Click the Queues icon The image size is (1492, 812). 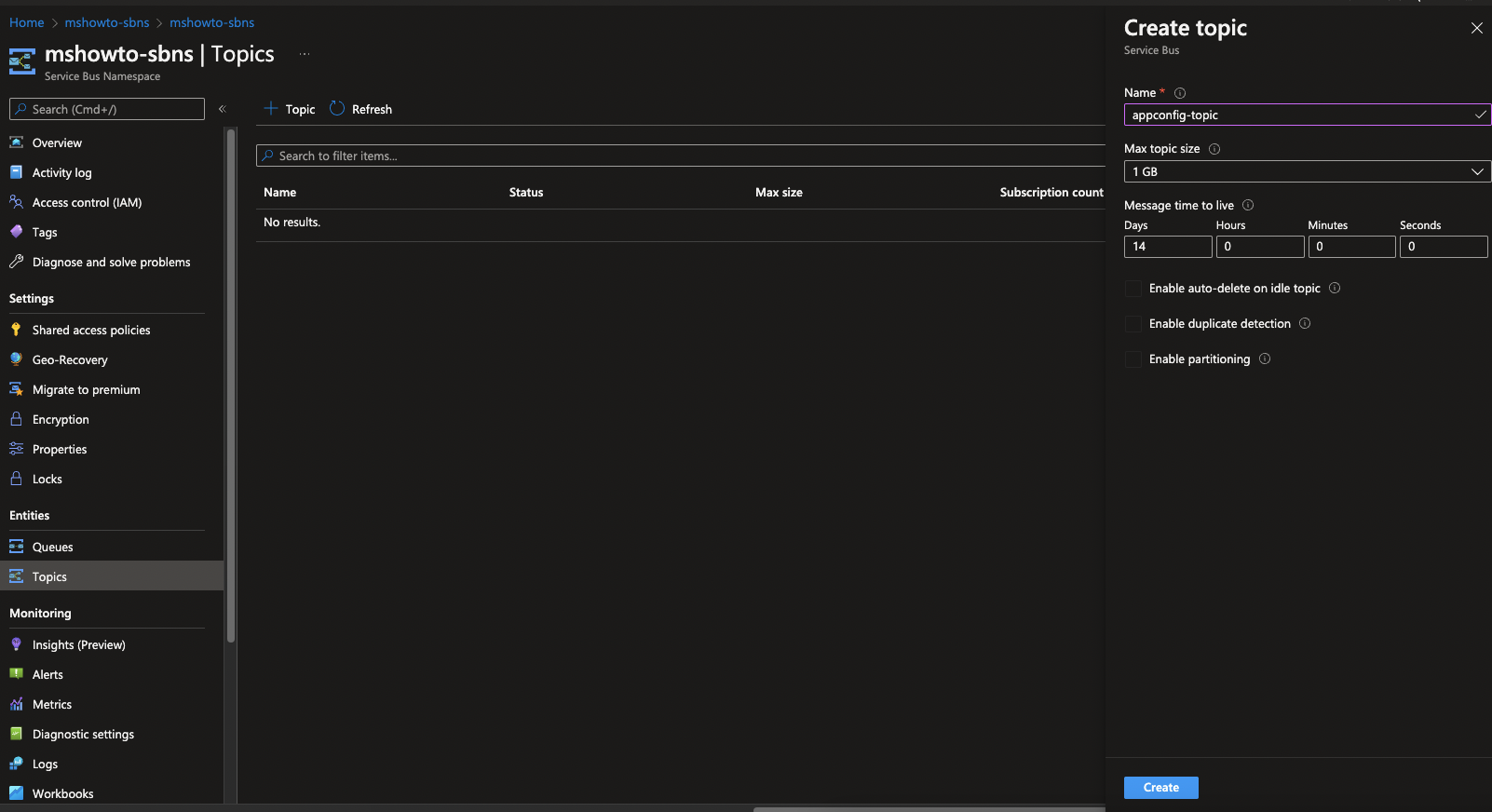[x=16, y=547]
